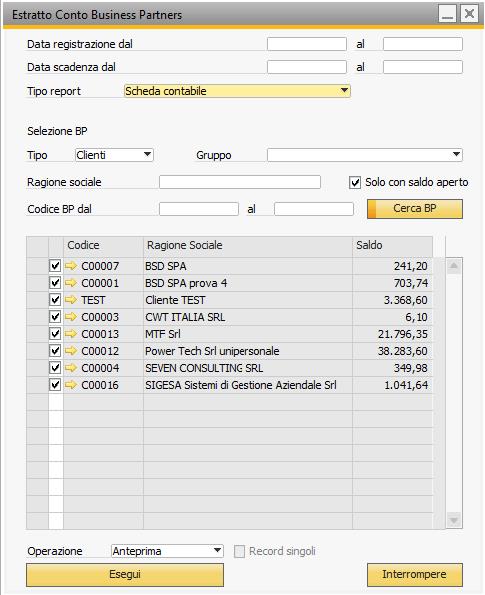Image resolution: width=485 pixels, height=595 pixels.
Task: Click scroll down arrow of BP table
Action: [x=454, y=520]
